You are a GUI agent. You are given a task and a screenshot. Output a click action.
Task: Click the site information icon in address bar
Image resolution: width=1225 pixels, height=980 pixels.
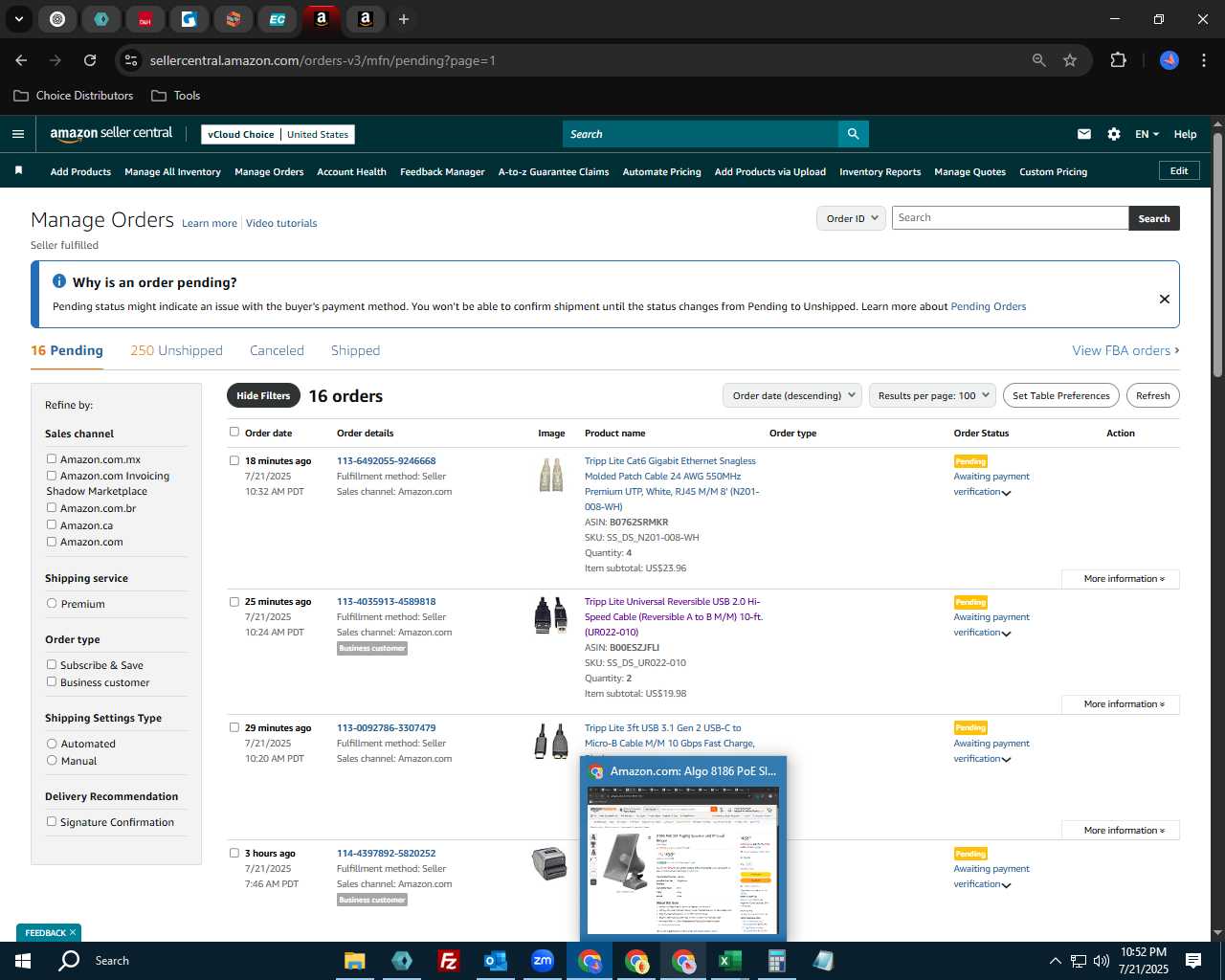pos(131,60)
